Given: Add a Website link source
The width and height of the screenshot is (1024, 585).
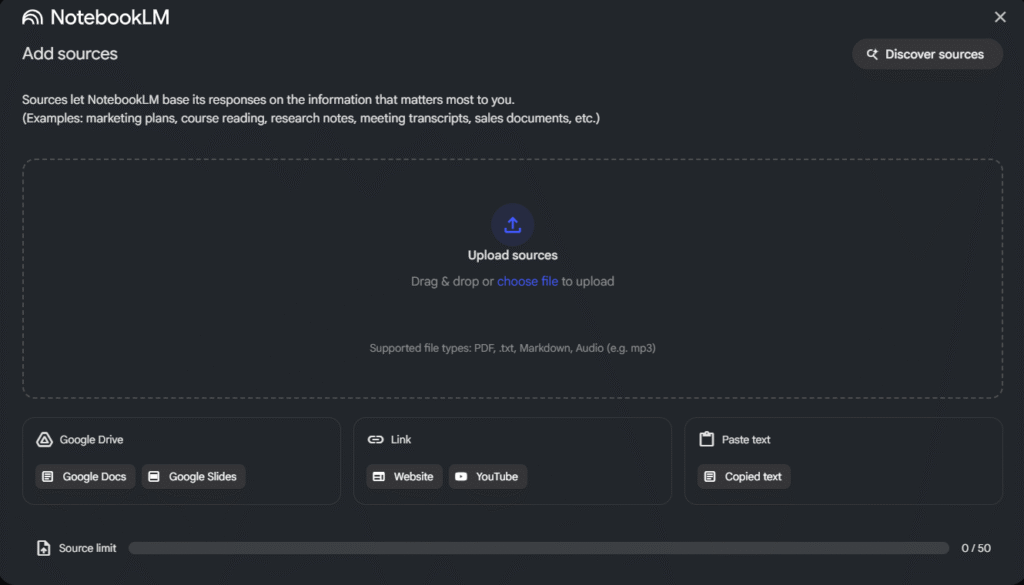Looking at the screenshot, I should pos(404,477).
